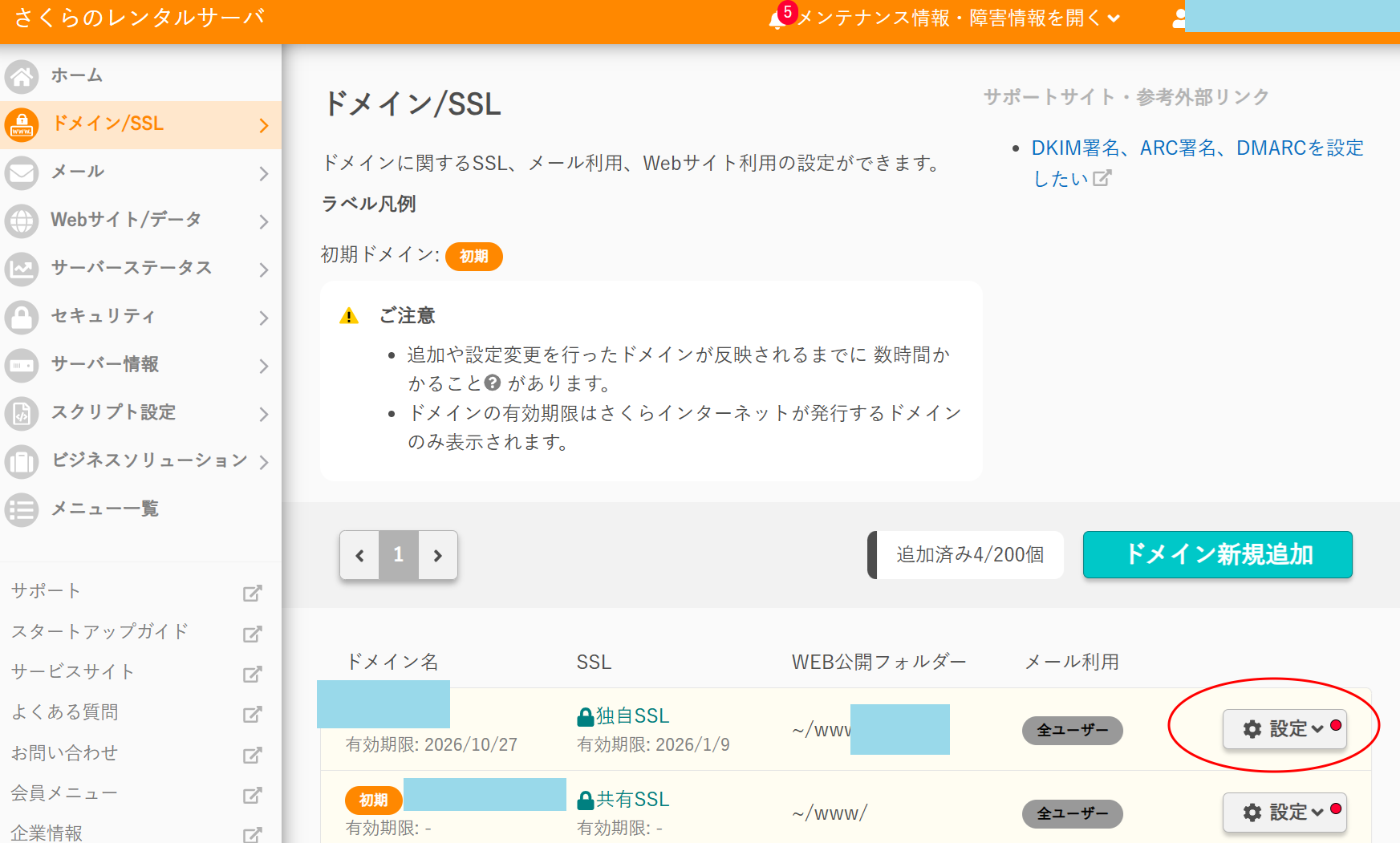
Task: Open the 設定 dropdown for the 独自SSL domain
Action: pyautogui.click(x=1283, y=729)
